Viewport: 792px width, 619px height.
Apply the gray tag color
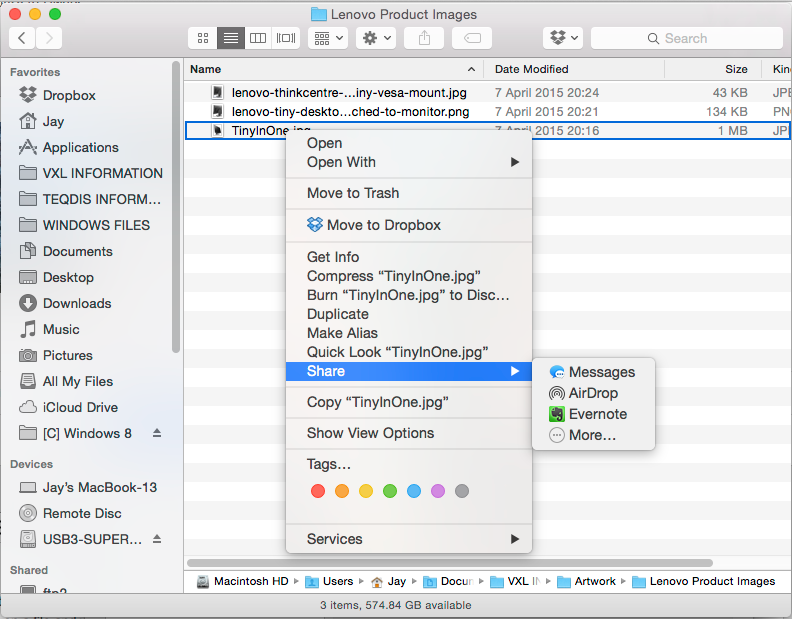pos(462,491)
